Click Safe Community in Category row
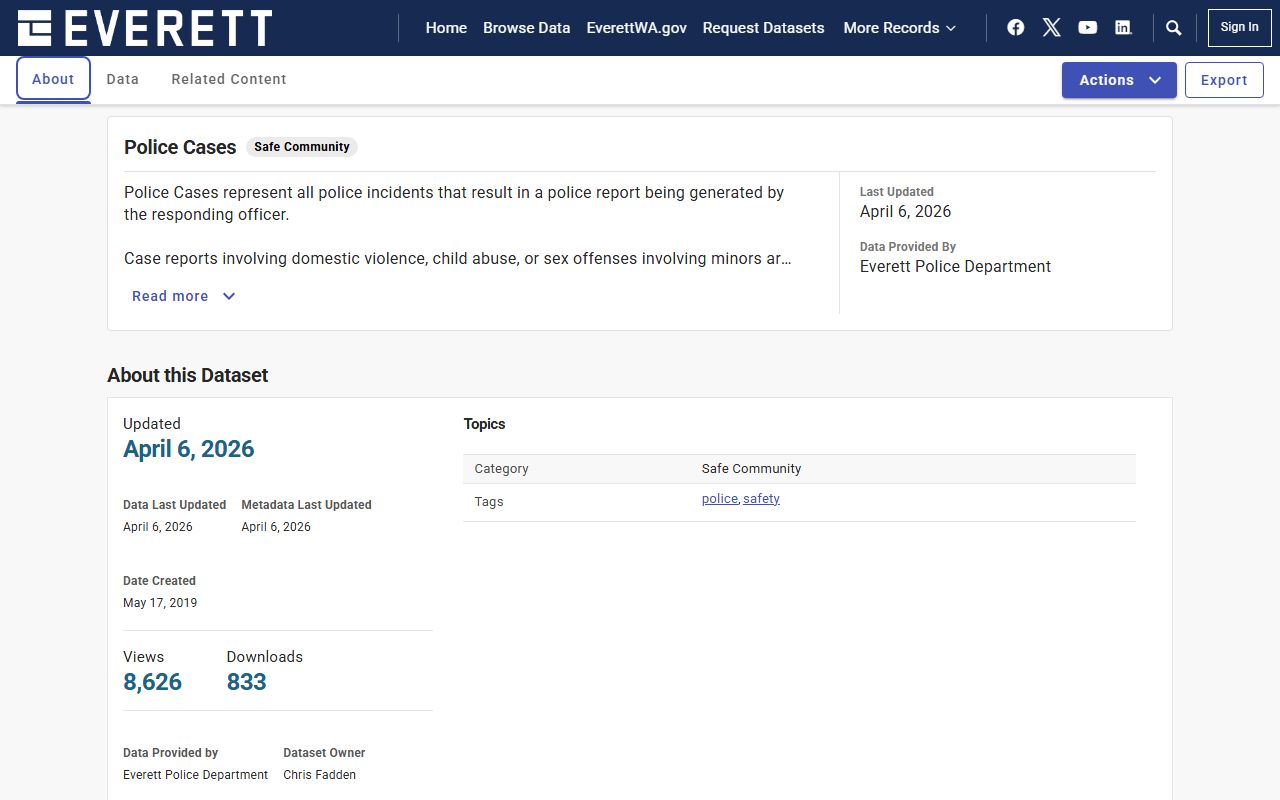Screen dimensions: 1280x800 click(x=751, y=469)
